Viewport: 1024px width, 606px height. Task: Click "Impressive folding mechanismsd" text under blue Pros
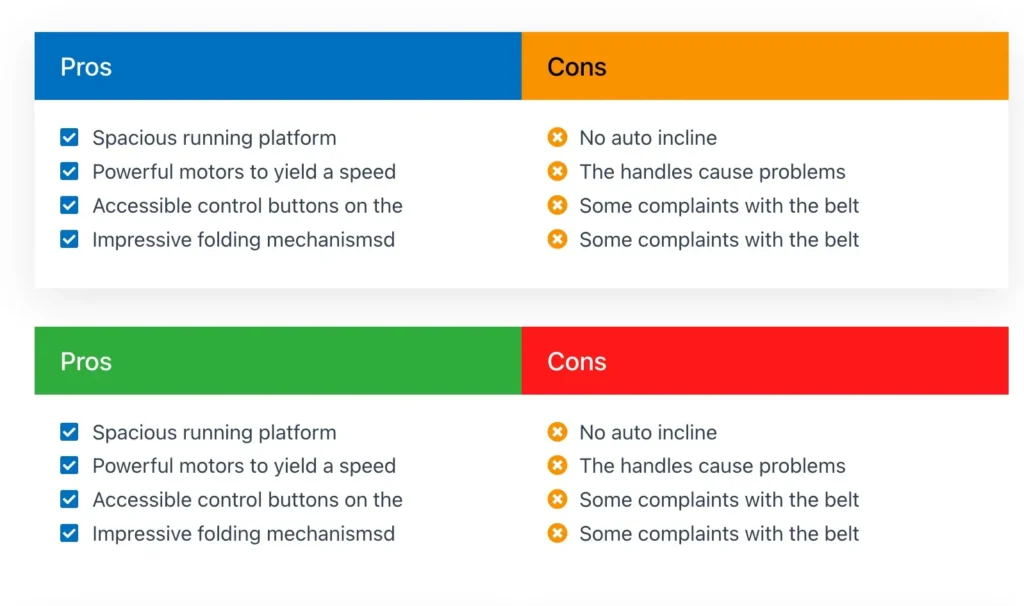tap(243, 240)
